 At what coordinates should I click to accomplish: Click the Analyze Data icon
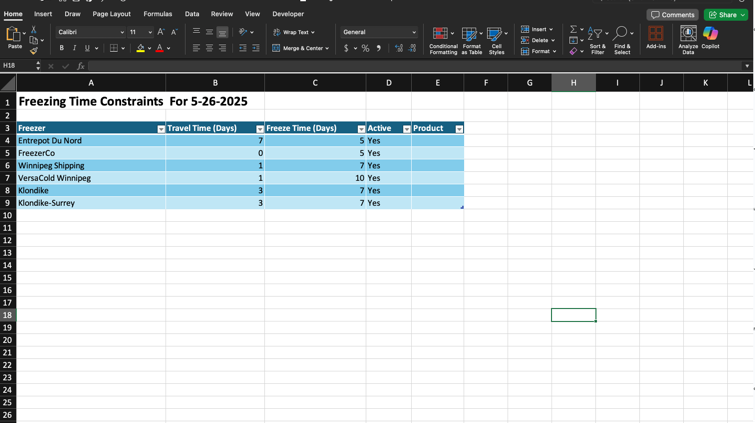688,35
